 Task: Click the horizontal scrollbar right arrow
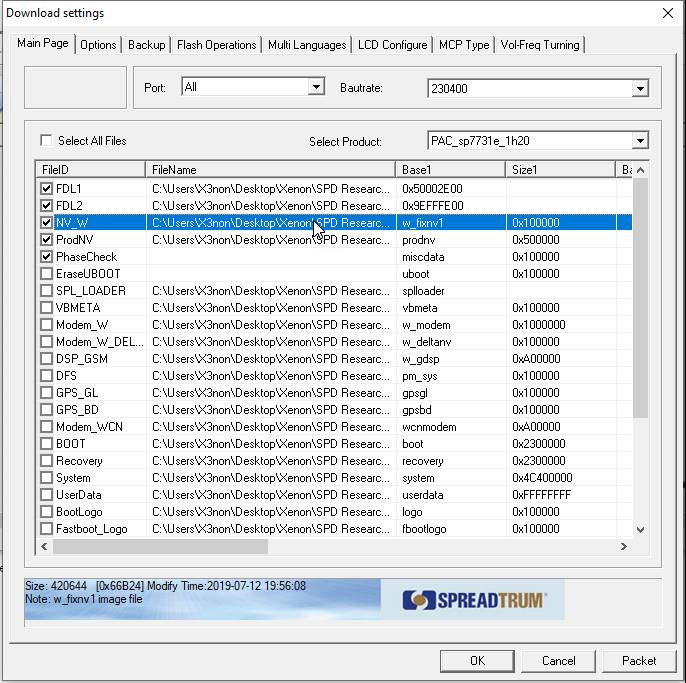624,547
